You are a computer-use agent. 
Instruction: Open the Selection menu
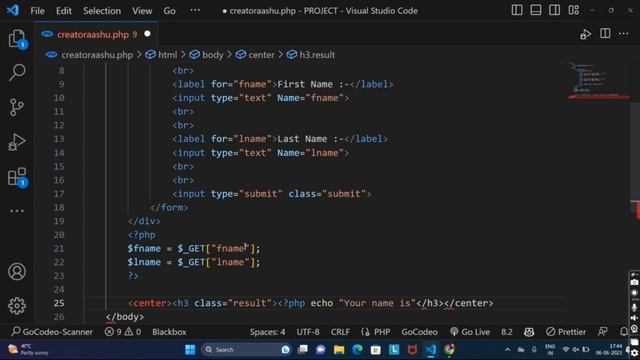[102, 11]
